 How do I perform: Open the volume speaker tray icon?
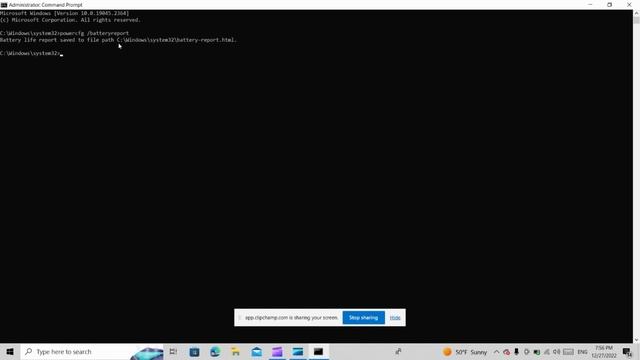(556, 352)
